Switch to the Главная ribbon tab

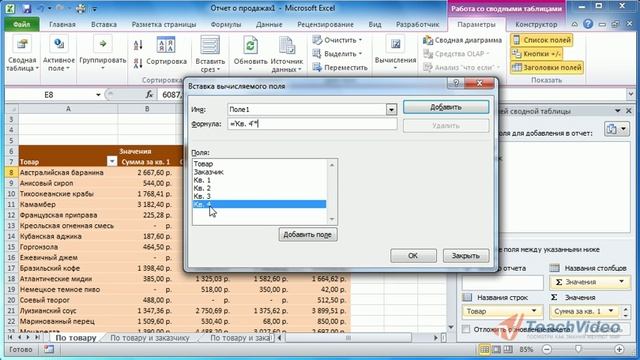62,24
